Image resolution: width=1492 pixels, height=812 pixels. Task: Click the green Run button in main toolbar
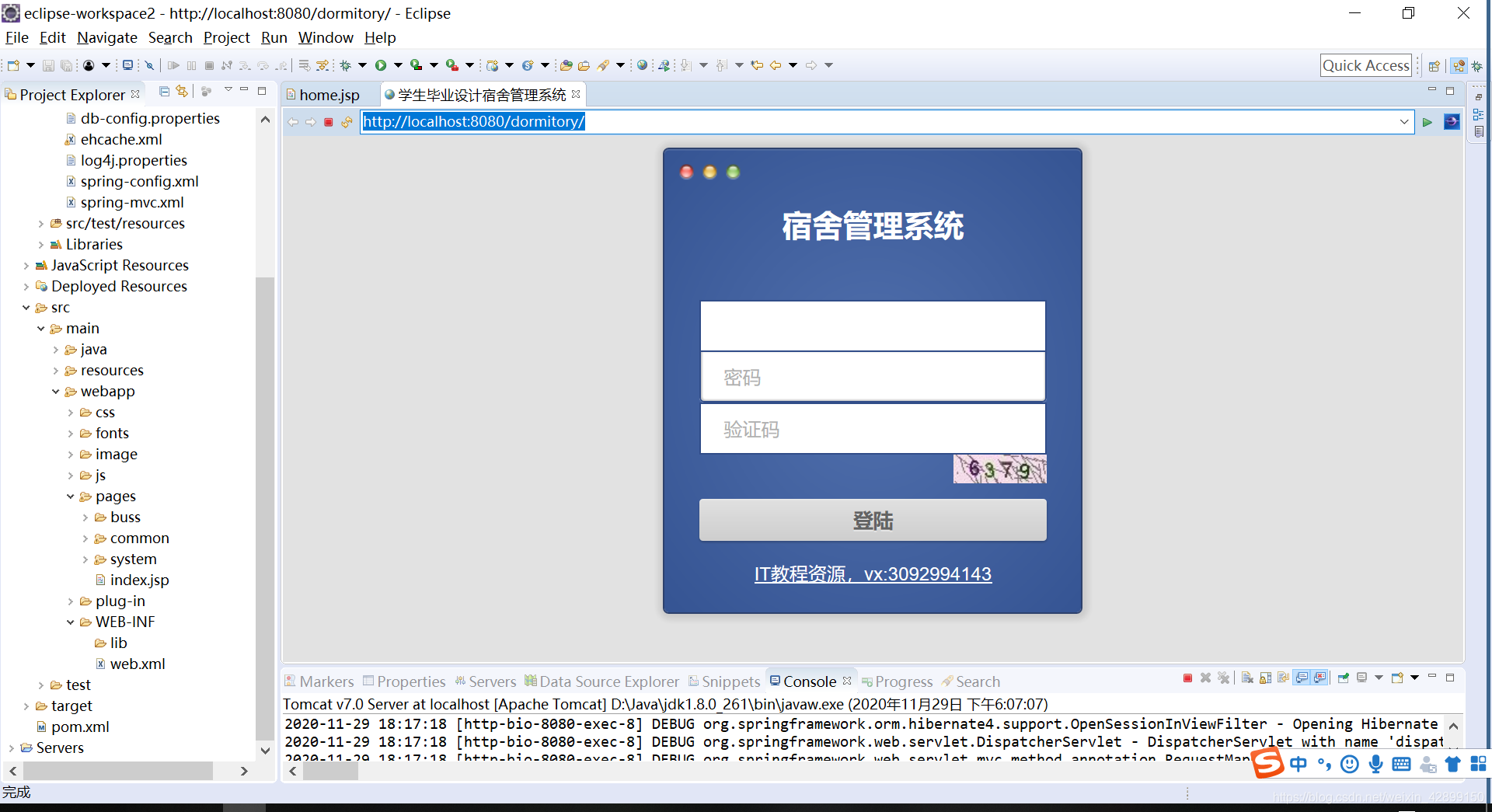(x=381, y=65)
